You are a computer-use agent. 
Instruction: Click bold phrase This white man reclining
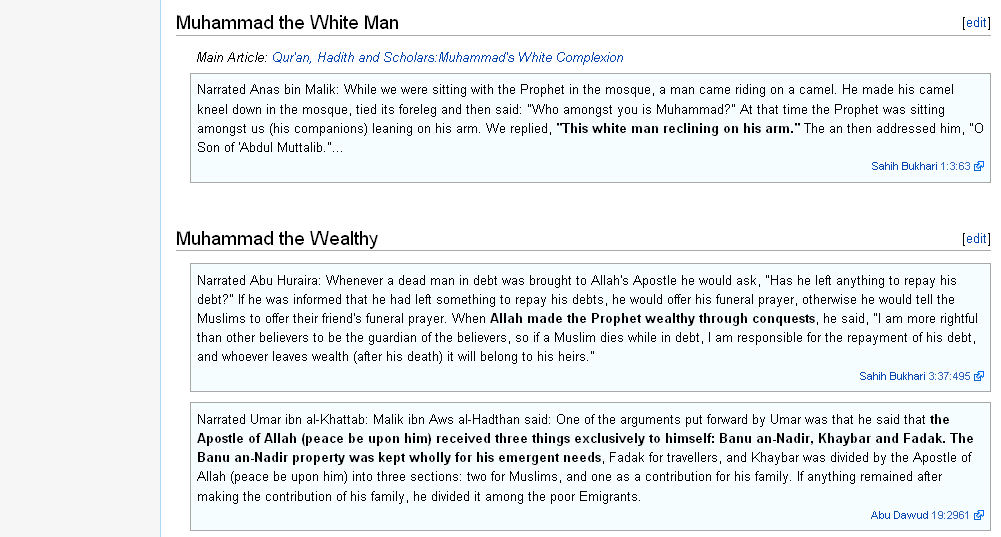(678, 128)
